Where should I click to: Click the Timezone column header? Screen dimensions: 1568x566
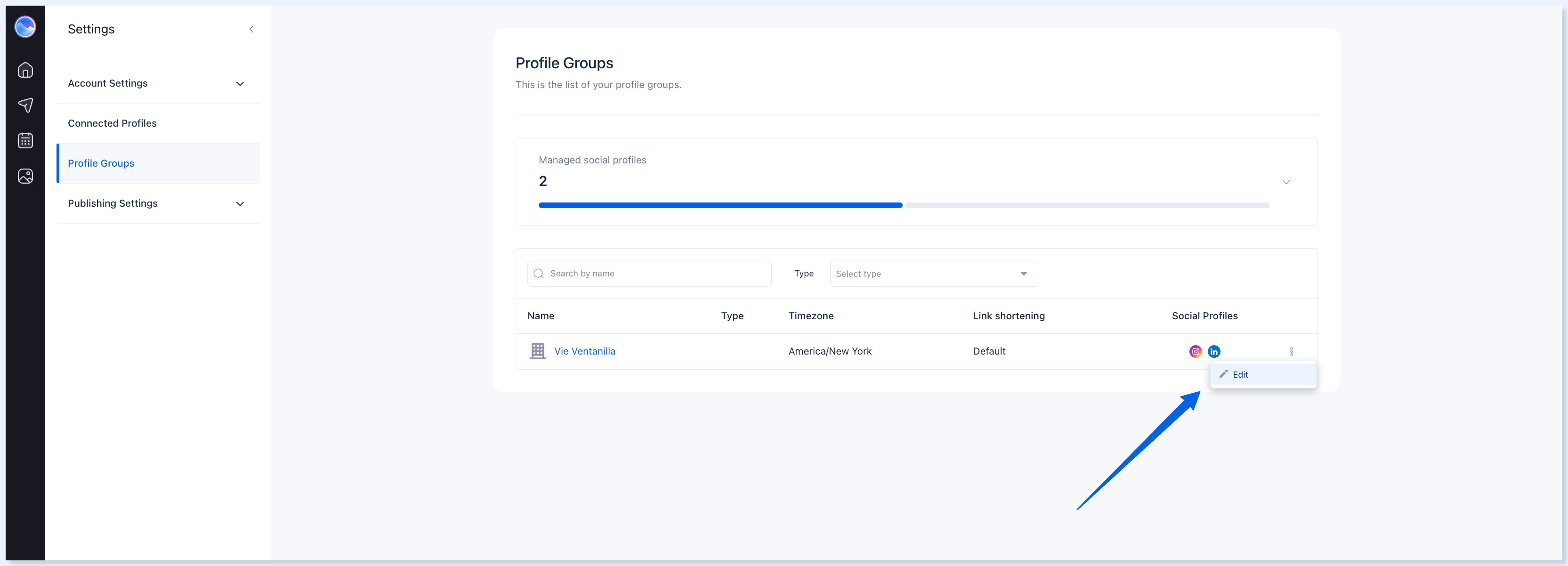811,316
